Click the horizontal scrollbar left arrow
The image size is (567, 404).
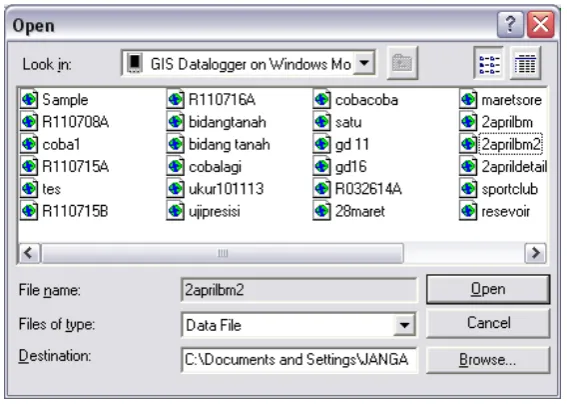pyautogui.click(x=29, y=253)
